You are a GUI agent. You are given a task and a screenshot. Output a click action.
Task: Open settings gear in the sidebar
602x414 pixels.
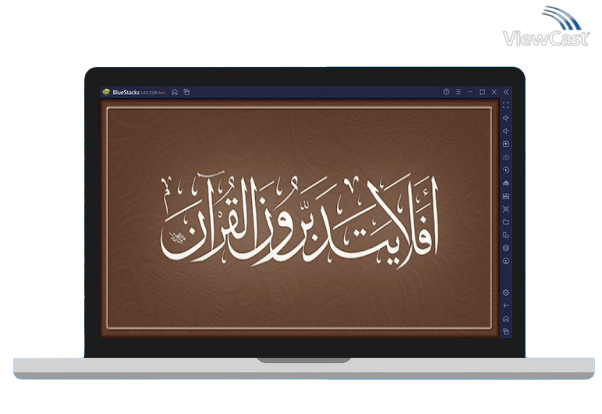pos(506,293)
